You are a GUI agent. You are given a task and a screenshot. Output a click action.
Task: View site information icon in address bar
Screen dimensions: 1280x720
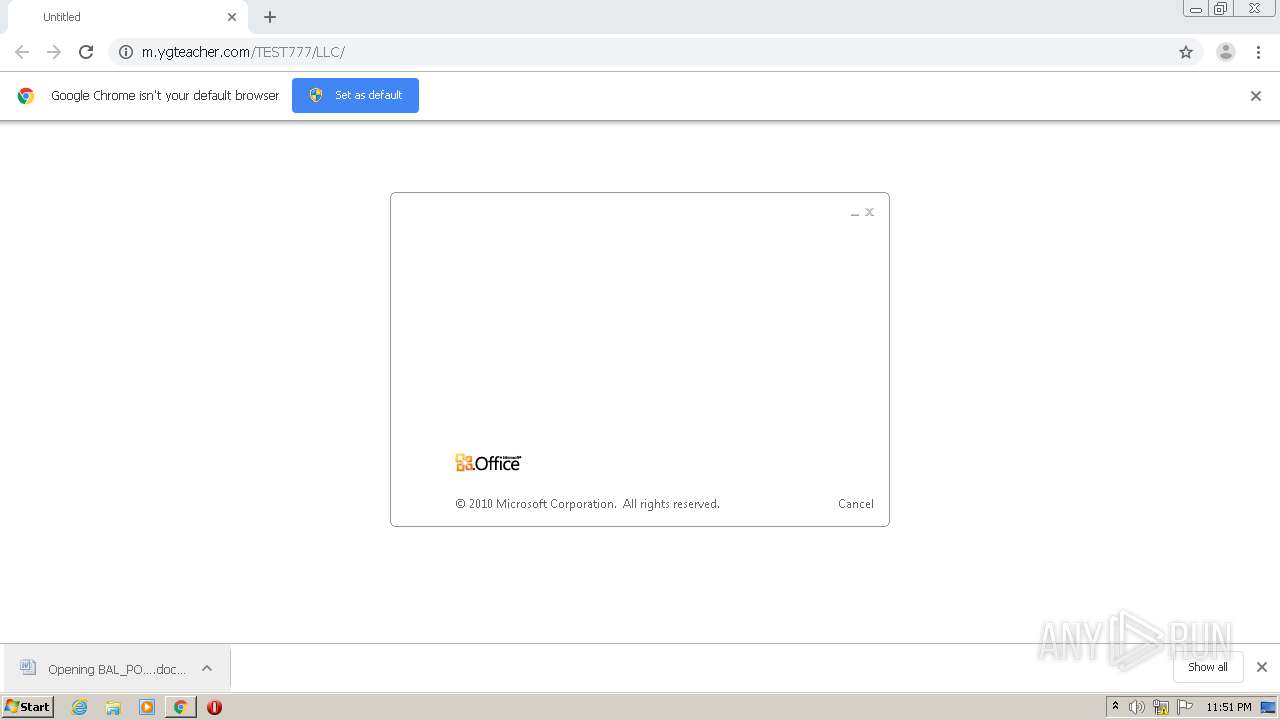[x=126, y=52]
